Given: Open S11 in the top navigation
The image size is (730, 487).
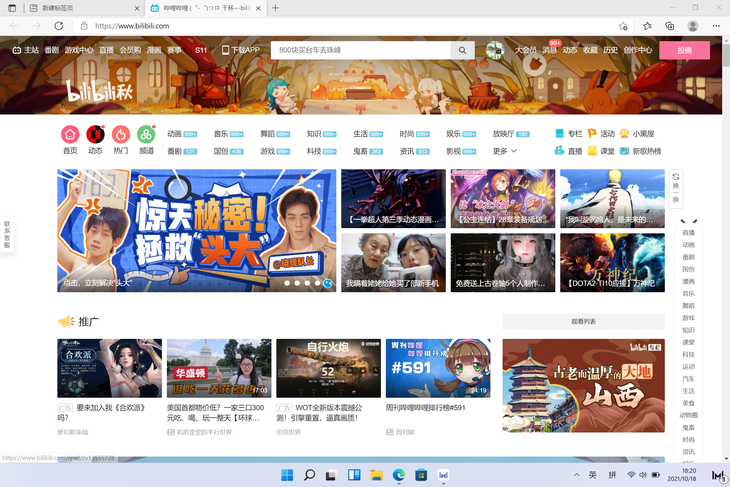Looking at the screenshot, I should 201,50.
